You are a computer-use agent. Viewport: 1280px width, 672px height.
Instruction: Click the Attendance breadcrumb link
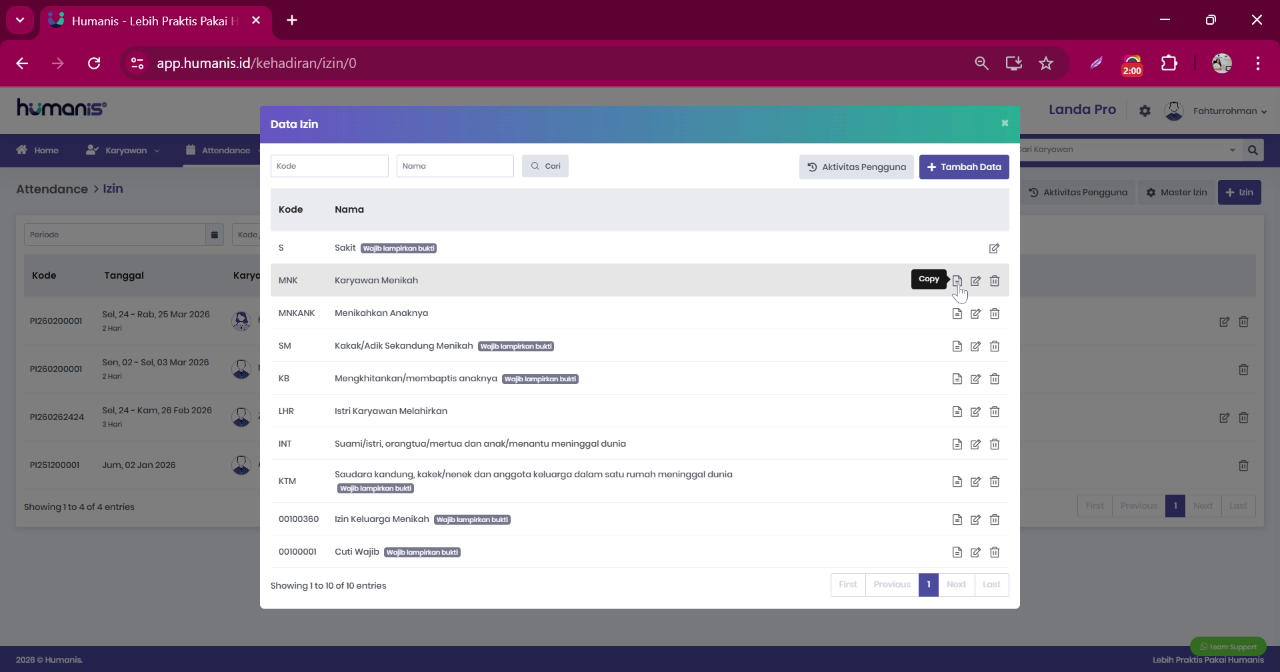52,189
